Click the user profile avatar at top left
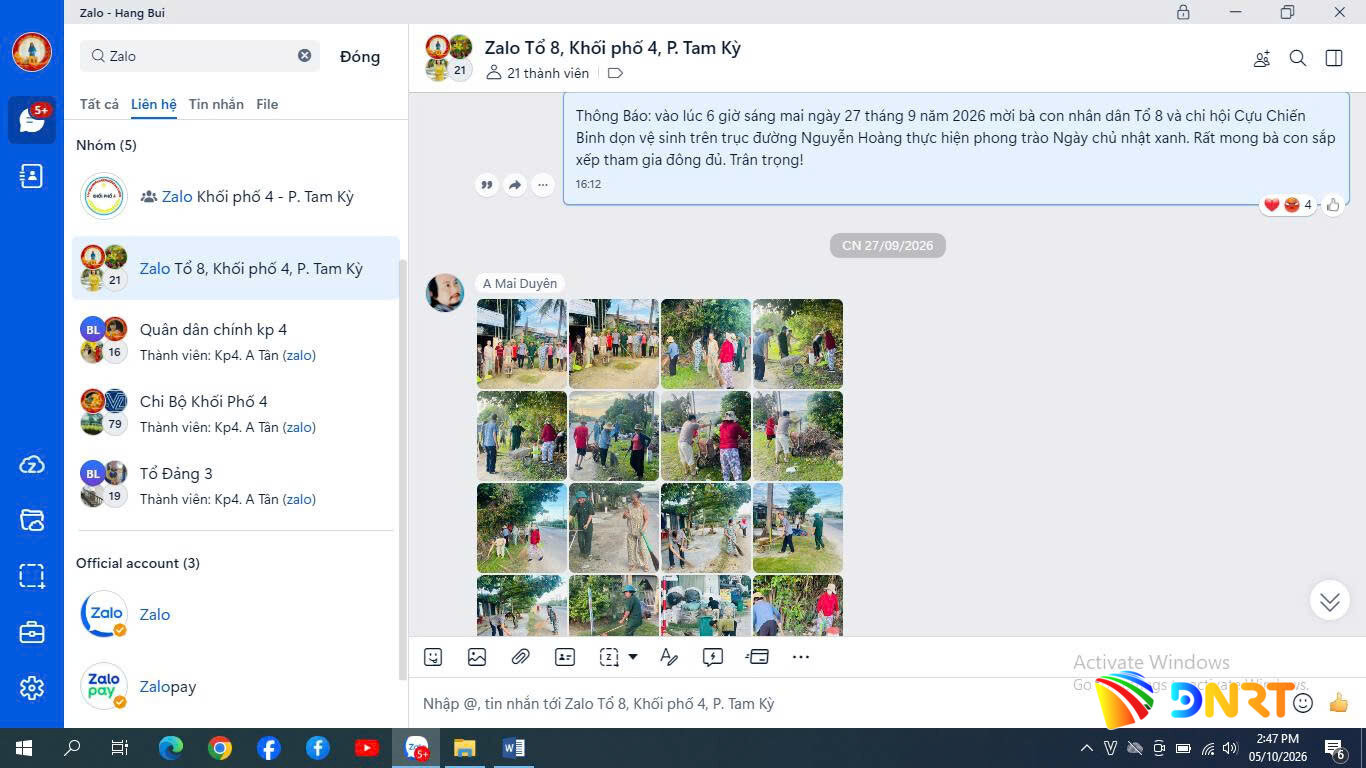 pos(32,52)
